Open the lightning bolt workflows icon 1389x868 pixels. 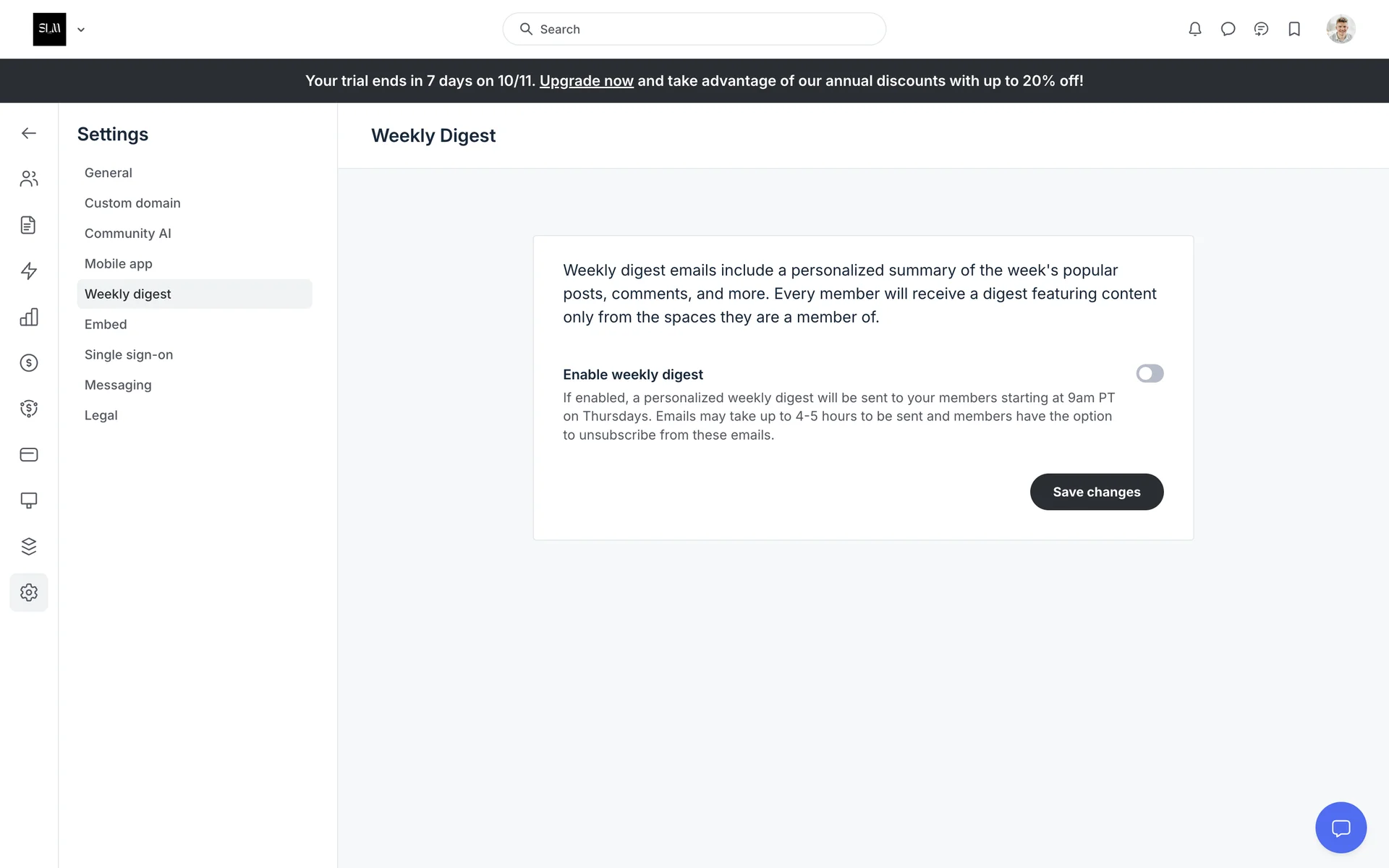pos(29,271)
